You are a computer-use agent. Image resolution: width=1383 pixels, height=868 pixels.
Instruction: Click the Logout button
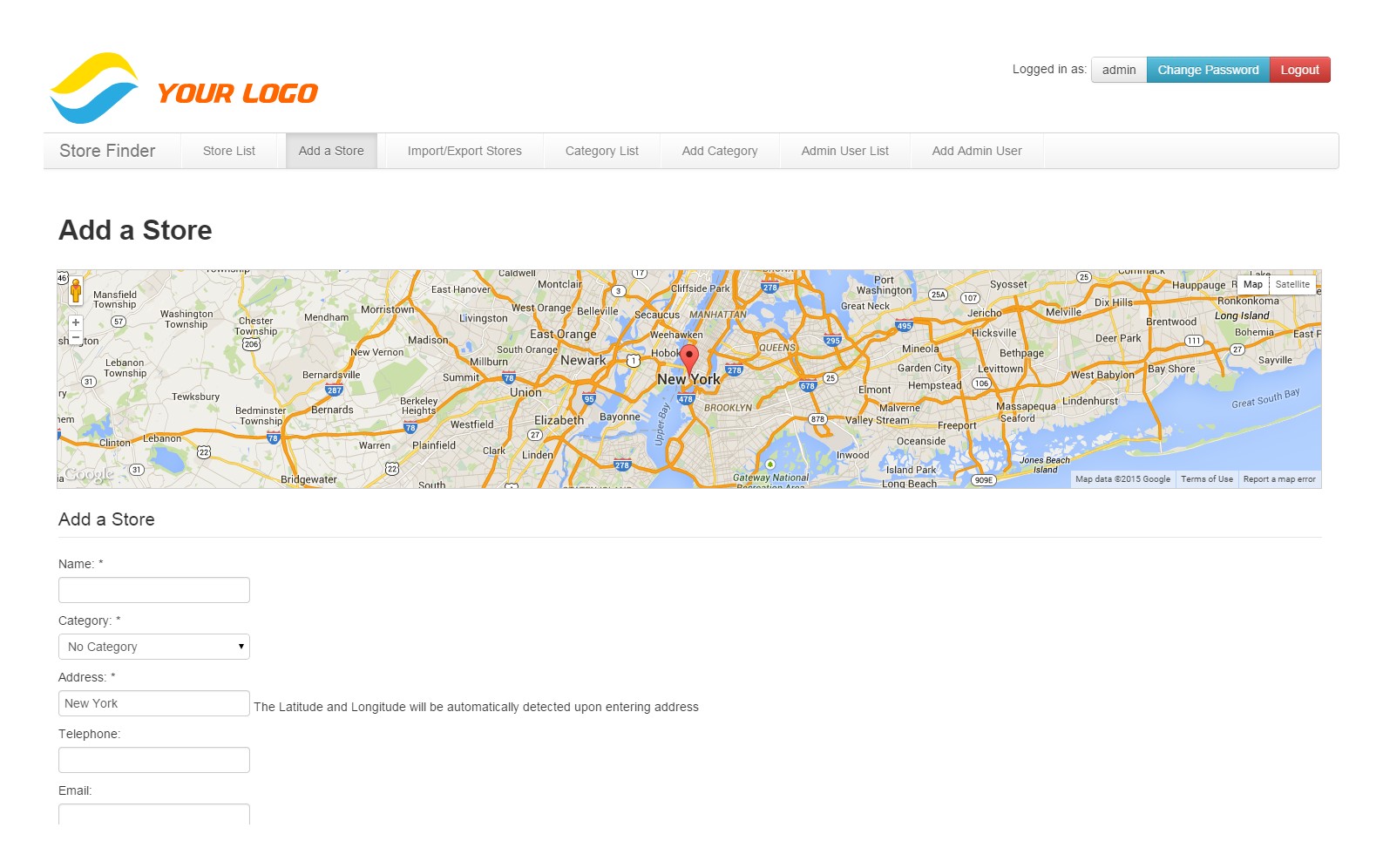pyautogui.click(x=1300, y=70)
